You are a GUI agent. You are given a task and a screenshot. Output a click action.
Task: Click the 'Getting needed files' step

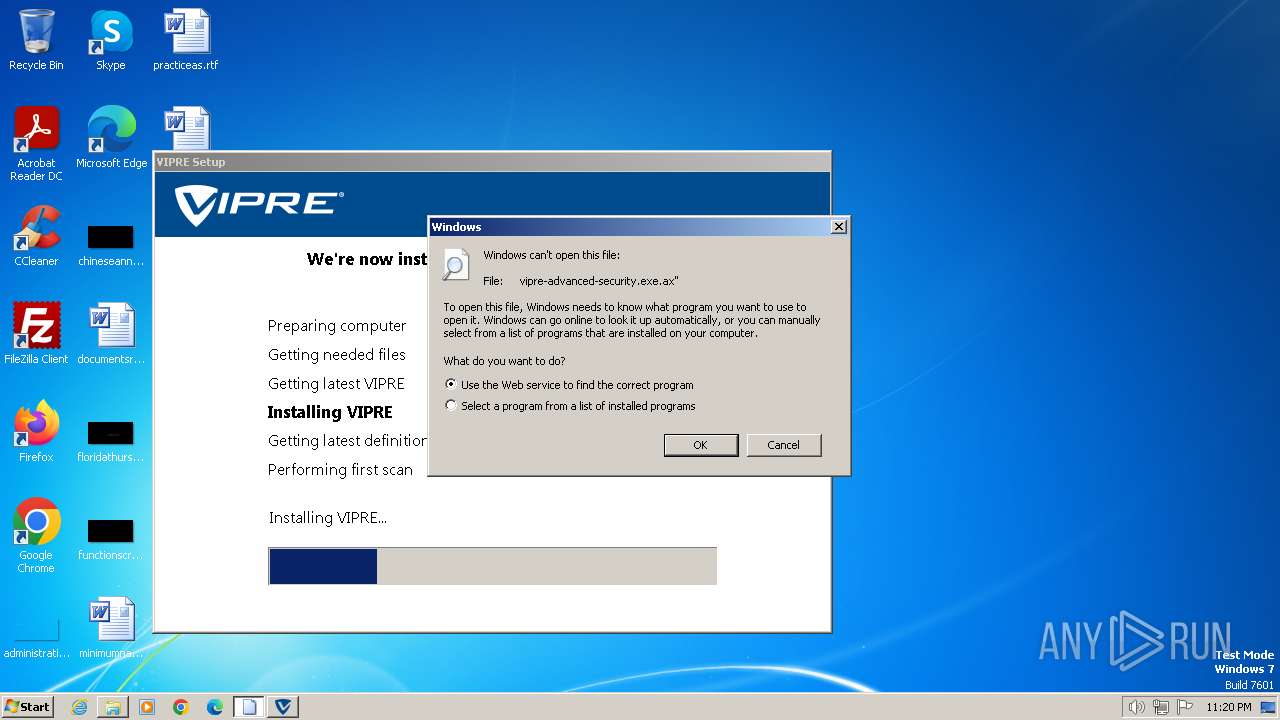tap(337, 355)
